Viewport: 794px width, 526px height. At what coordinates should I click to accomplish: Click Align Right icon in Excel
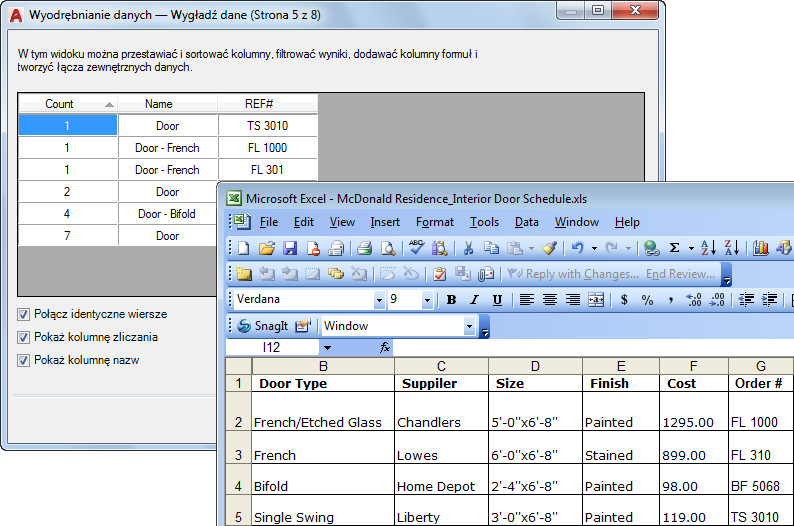tap(573, 300)
